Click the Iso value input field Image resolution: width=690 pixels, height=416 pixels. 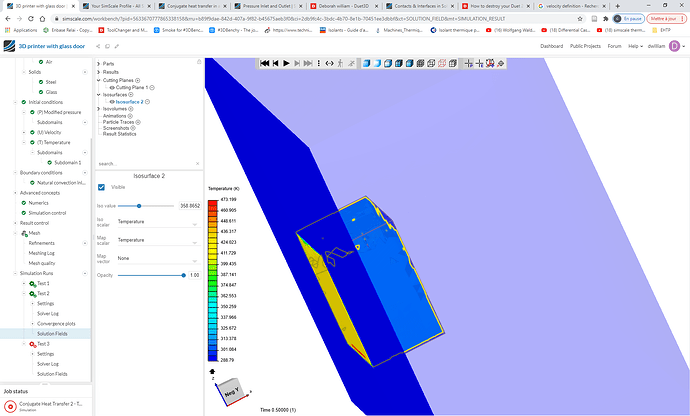pos(190,206)
